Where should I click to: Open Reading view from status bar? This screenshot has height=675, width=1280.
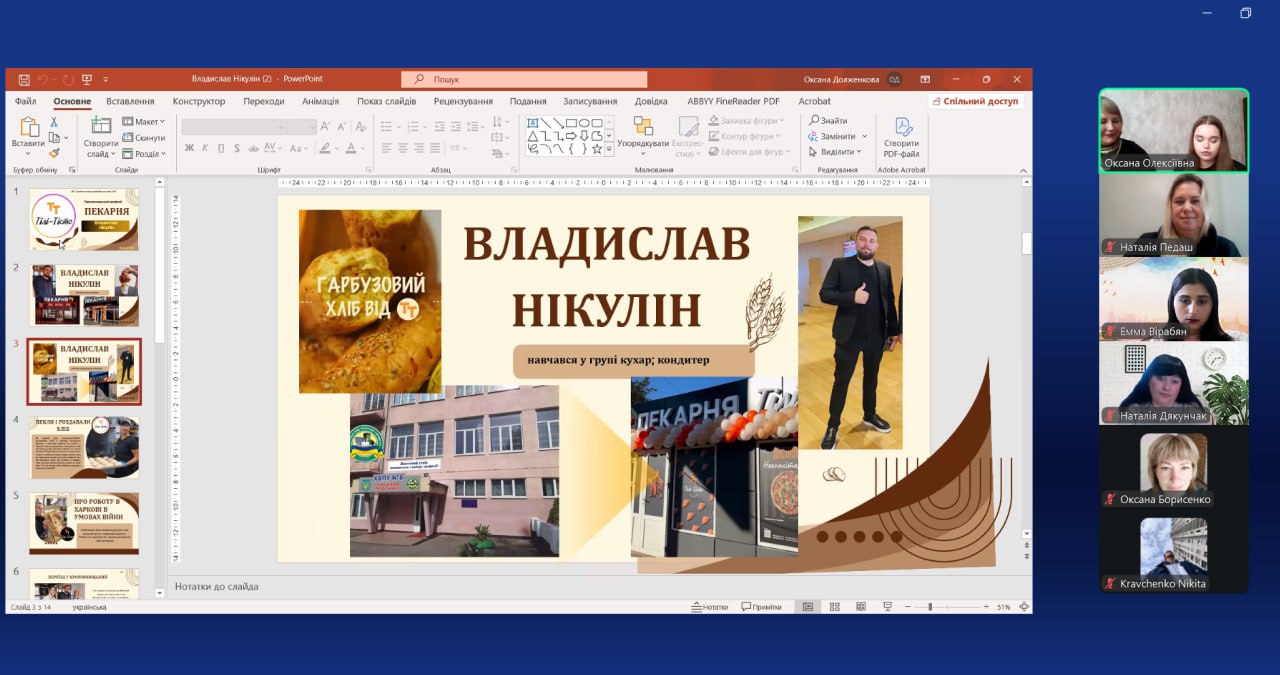point(860,607)
